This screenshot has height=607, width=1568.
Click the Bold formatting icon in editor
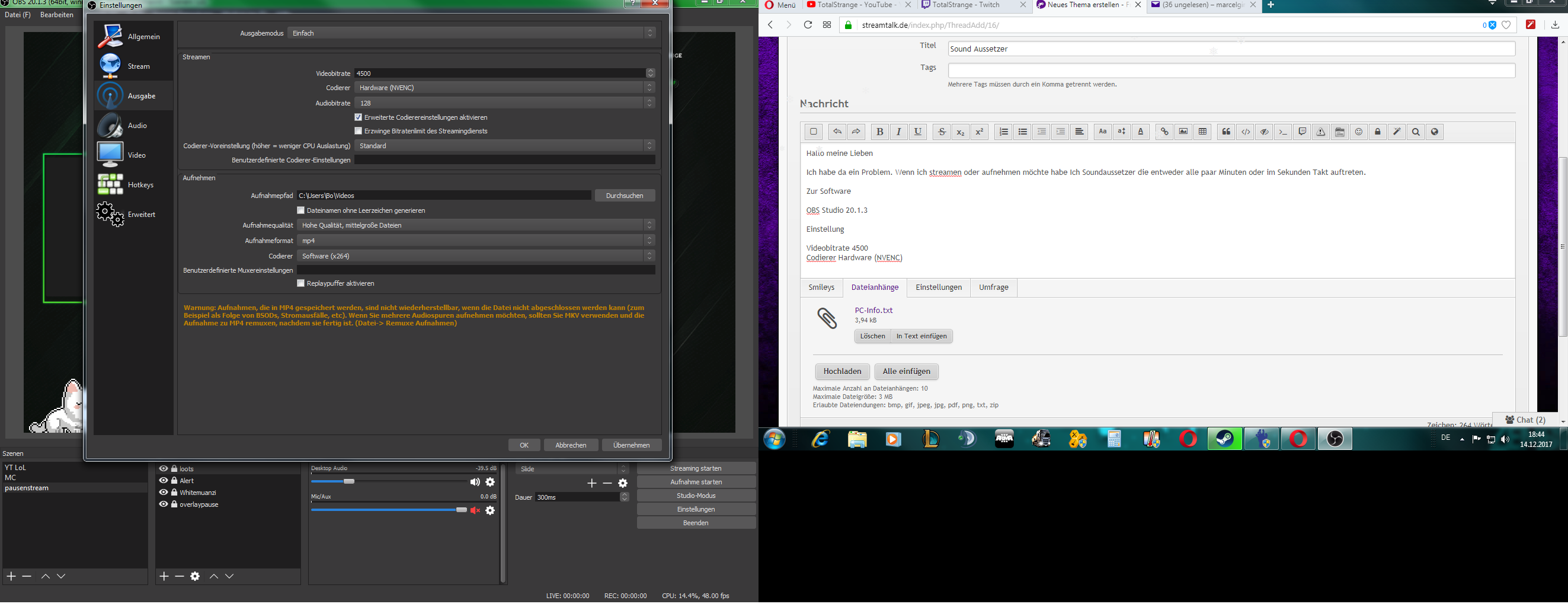point(879,132)
